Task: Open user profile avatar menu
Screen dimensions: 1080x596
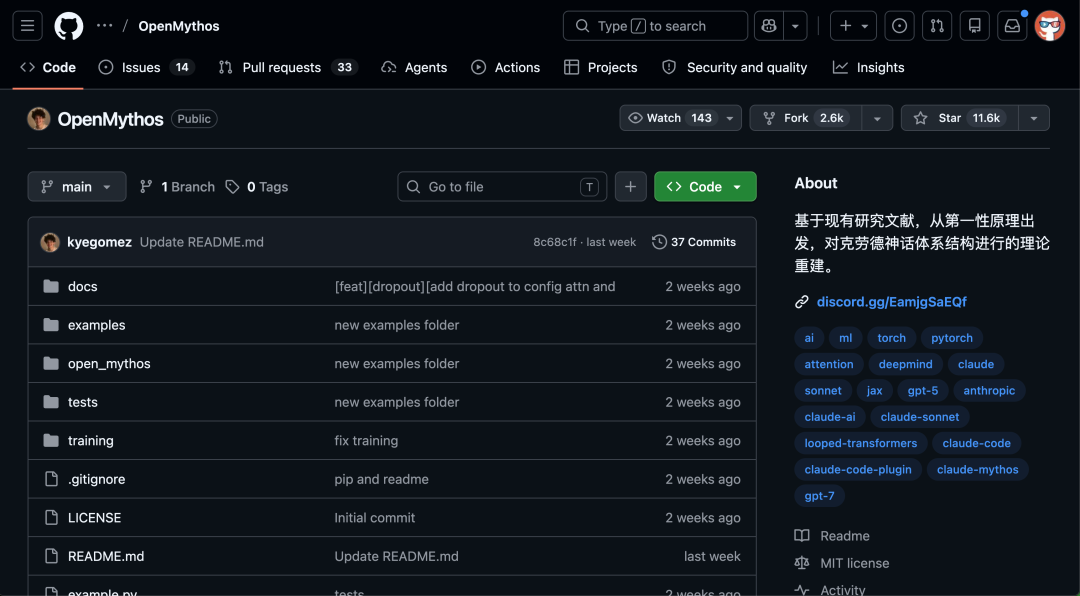Action: [x=1050, y=26]
